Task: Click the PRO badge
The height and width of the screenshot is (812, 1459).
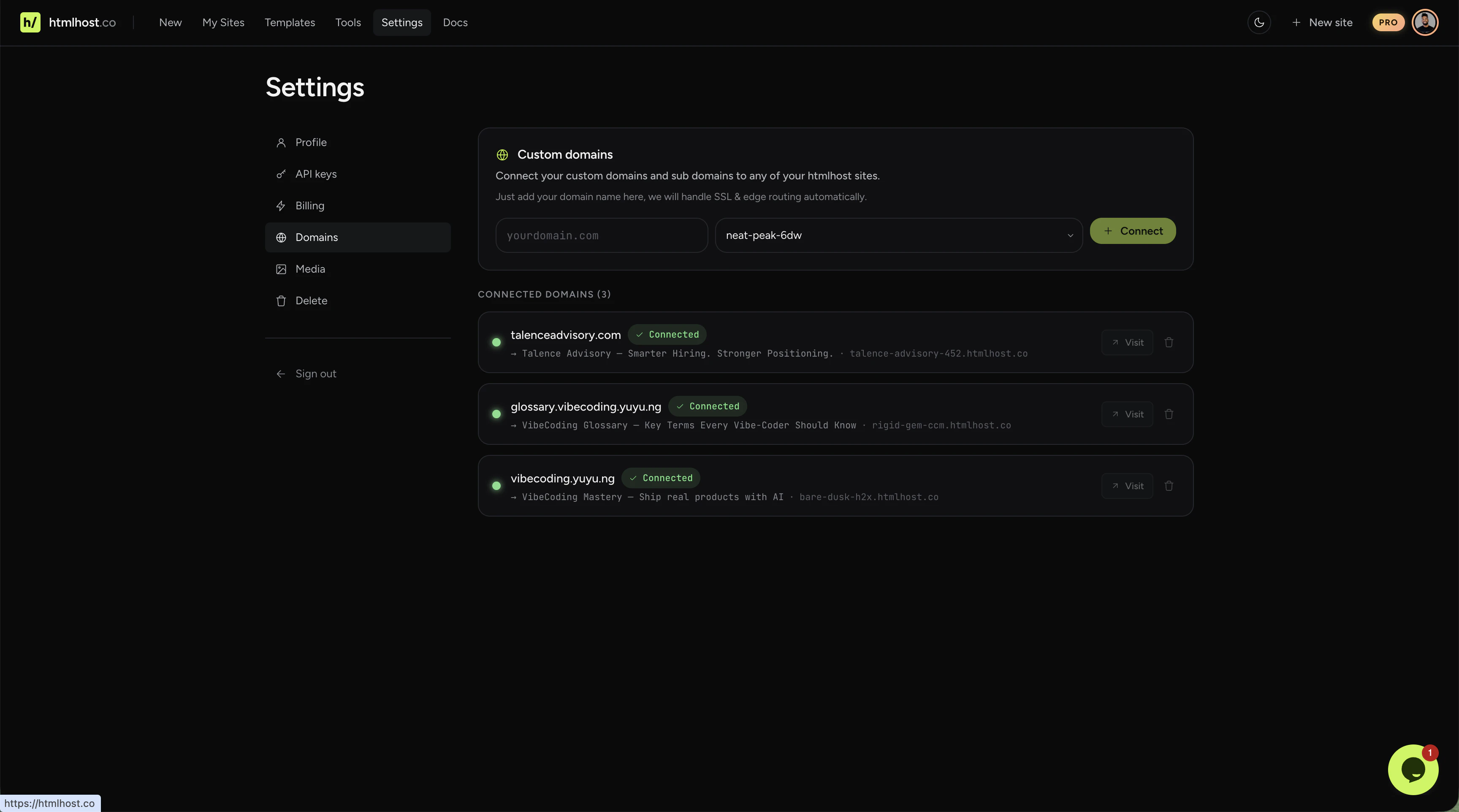Action: [1388, 23]
